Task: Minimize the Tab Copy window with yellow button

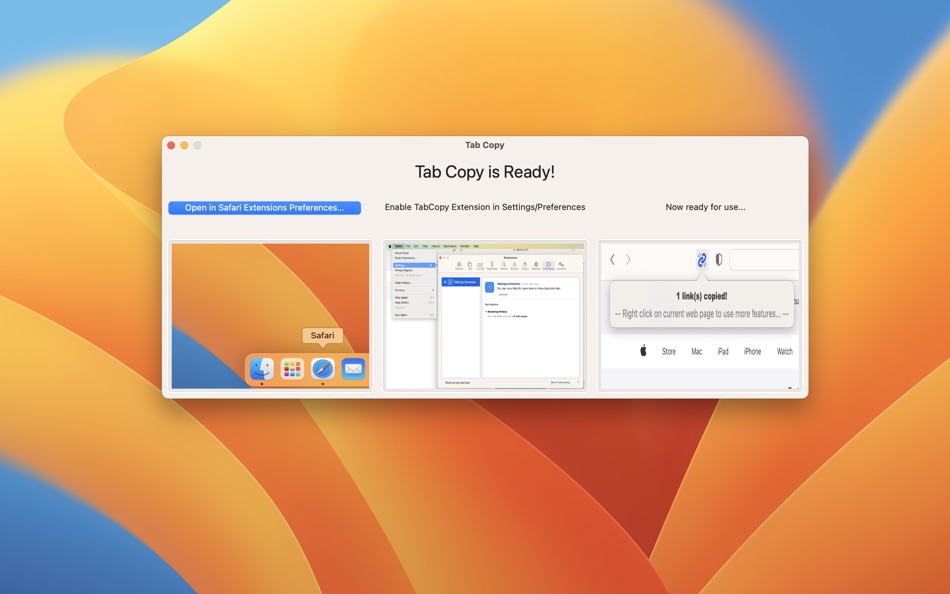Action: tap(184, 145)
